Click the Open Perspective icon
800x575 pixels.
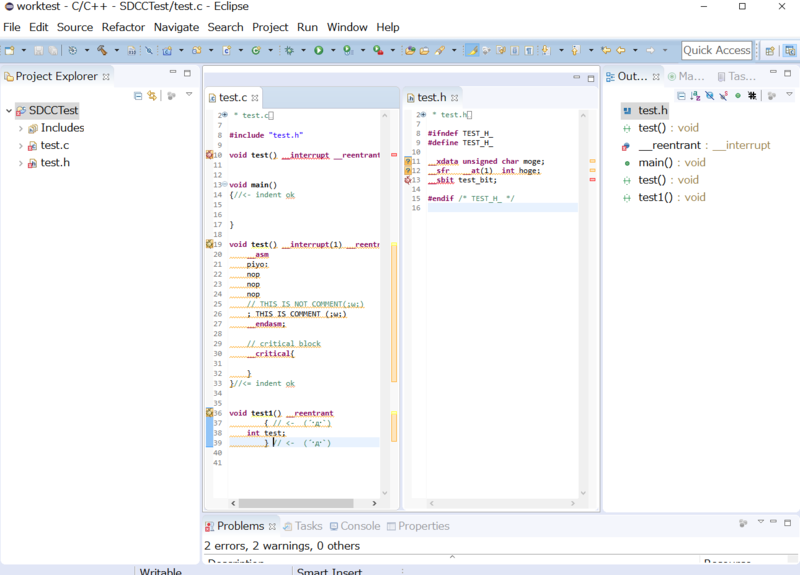click(770, 51)
